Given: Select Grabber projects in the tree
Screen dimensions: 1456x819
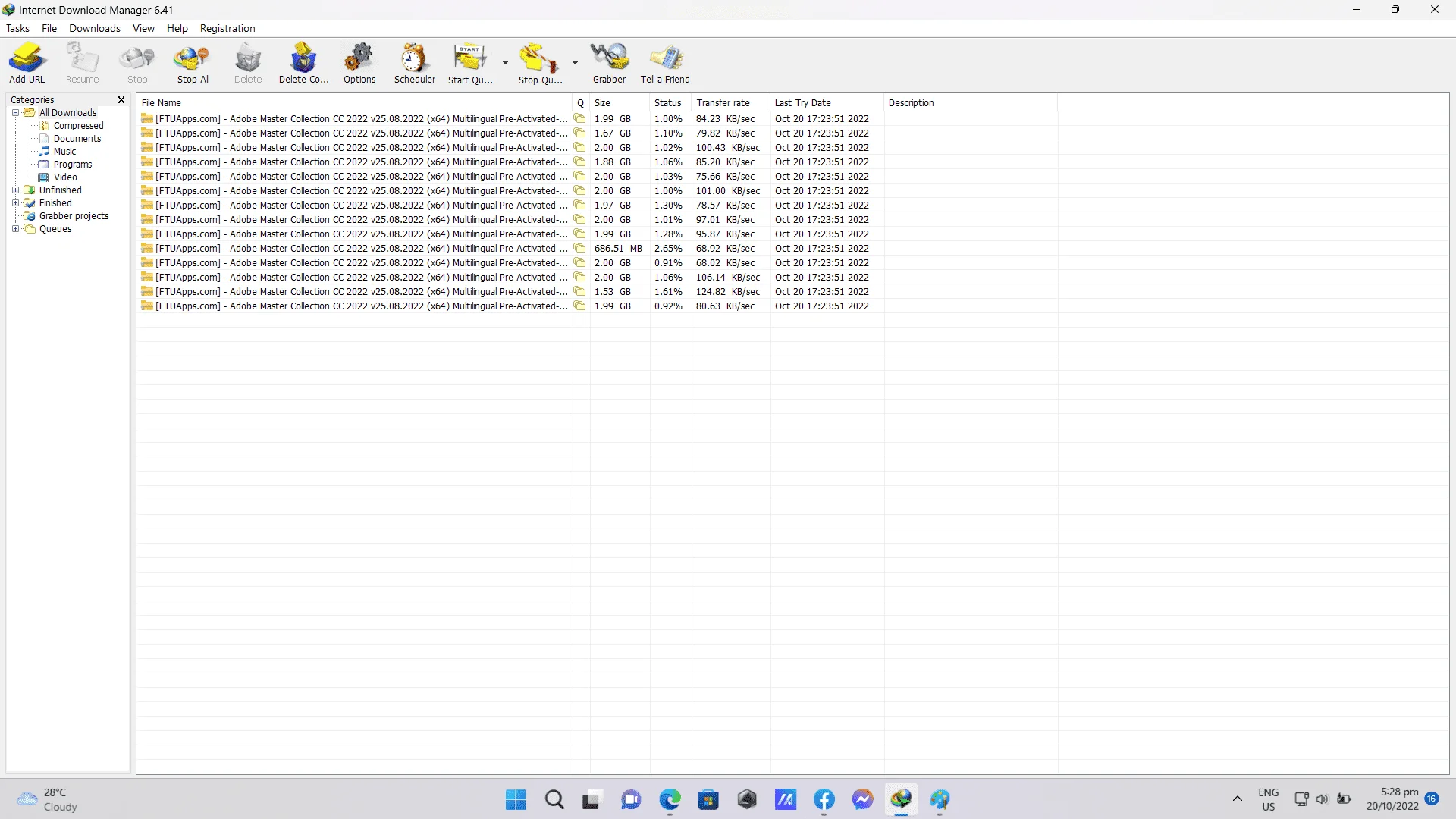Looking at the screenshot, I should tap(74, 215).
